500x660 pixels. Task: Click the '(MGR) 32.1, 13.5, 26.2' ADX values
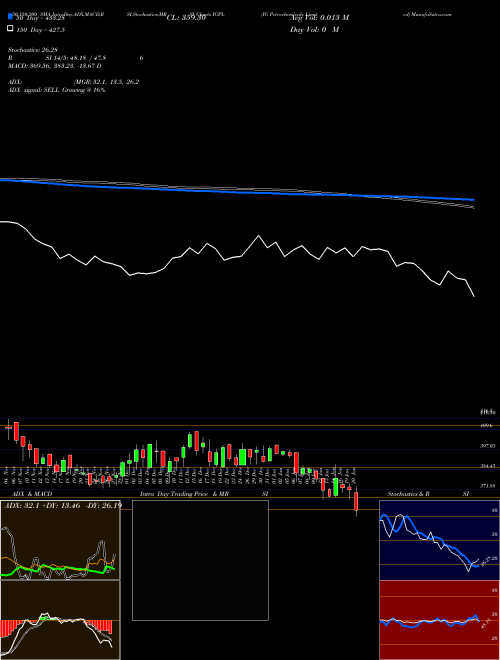point(106,82)
